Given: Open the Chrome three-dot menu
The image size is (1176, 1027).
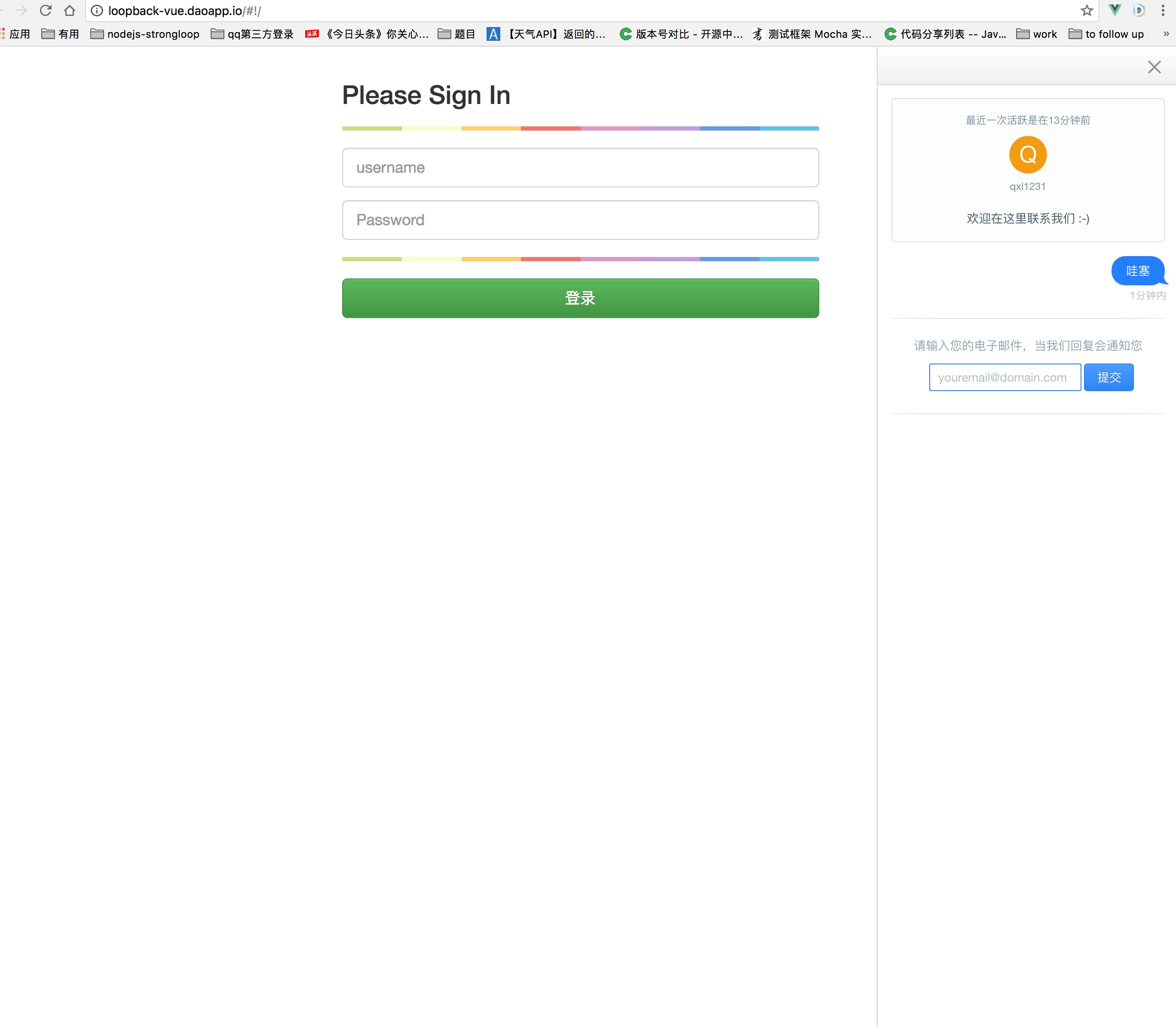Looking at the screenshot, I should [1163, 10].
